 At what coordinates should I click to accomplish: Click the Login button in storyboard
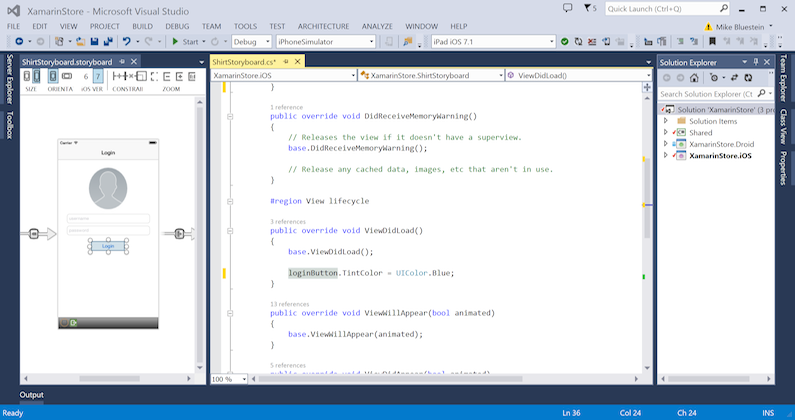pos(108,246)
